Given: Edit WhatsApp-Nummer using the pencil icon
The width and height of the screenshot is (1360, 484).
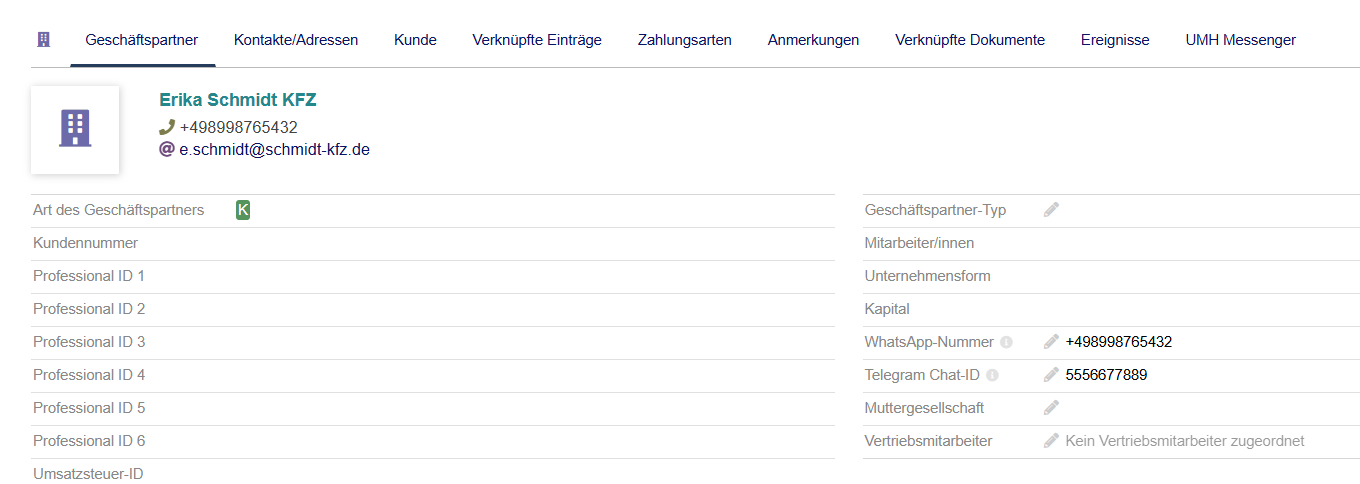Looking at the screenshot, I should click(1051, 342).
